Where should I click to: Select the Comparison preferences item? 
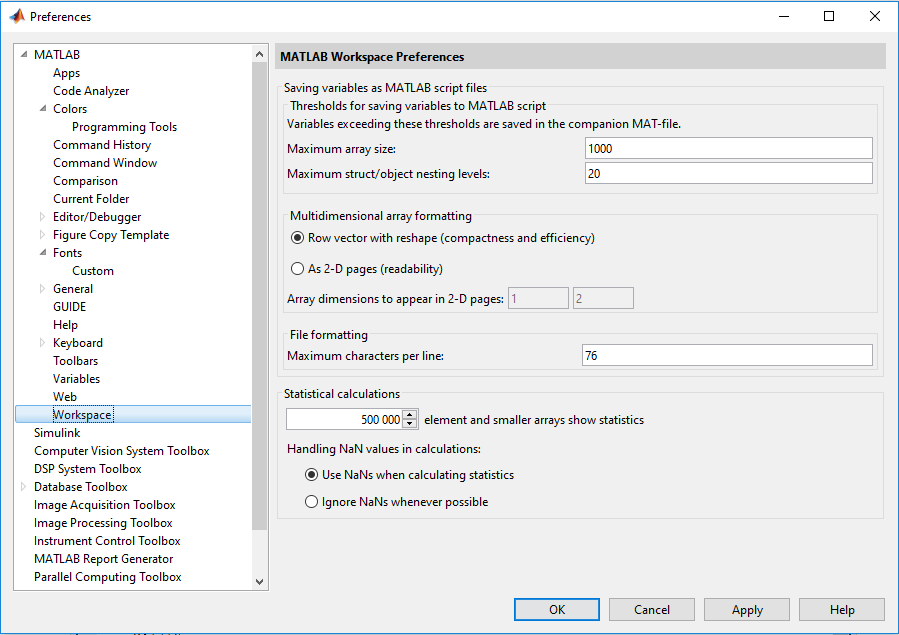click(85, 181)
